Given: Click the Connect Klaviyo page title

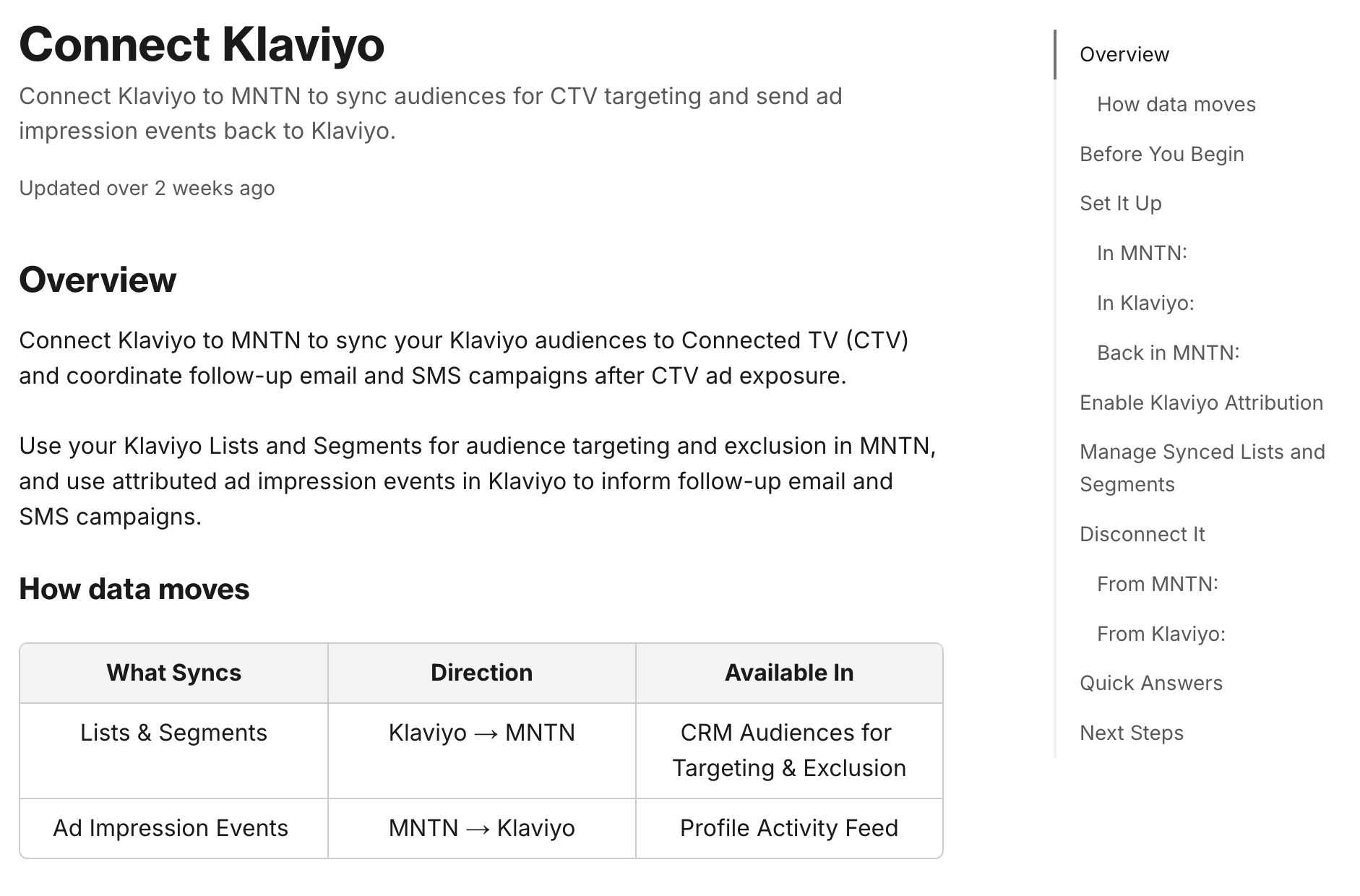Looking at the screenshot, I should click(202, 44).
